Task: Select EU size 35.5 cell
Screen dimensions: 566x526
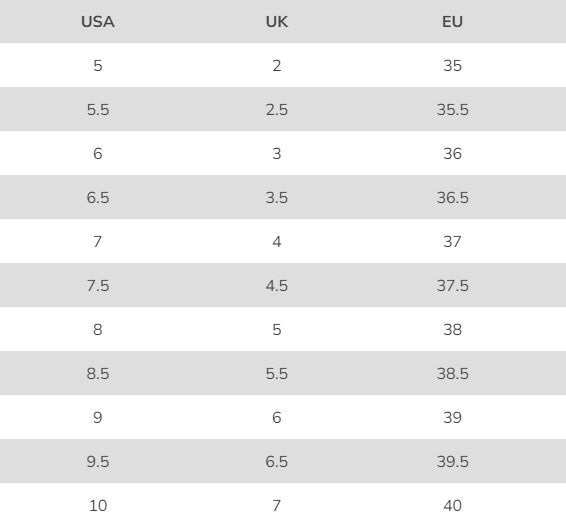Action: (453, 110)
